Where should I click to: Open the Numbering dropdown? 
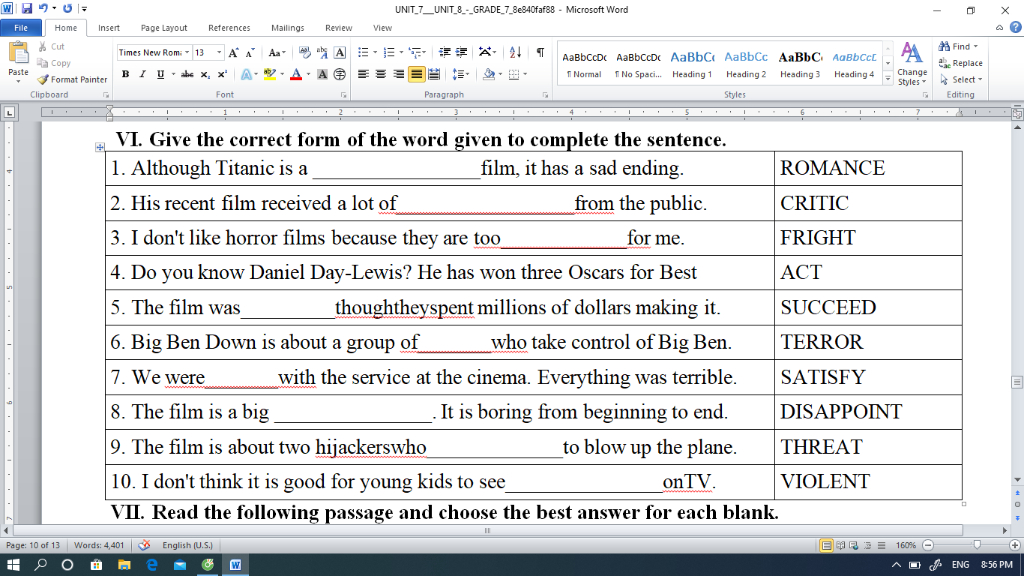400,53
